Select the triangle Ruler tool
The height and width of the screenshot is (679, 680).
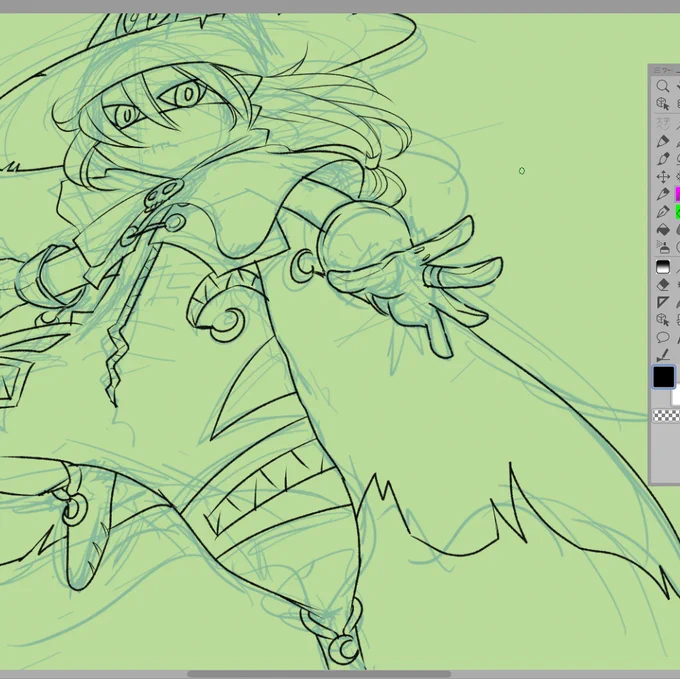(662, 302)
